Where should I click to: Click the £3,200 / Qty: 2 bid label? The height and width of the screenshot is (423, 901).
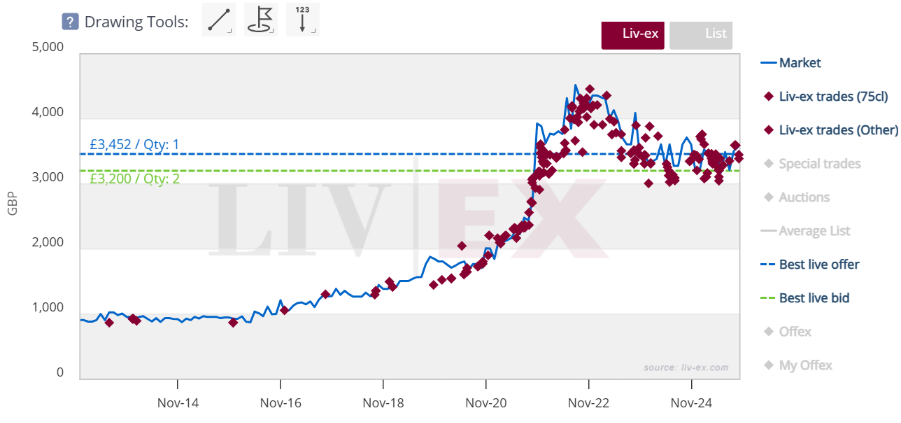pos(135,179)
